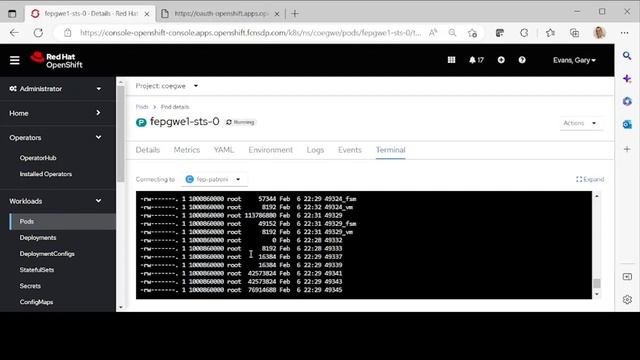
Task: Go to StatefulSets in sidebar
Action: click(x=37, y=270)
